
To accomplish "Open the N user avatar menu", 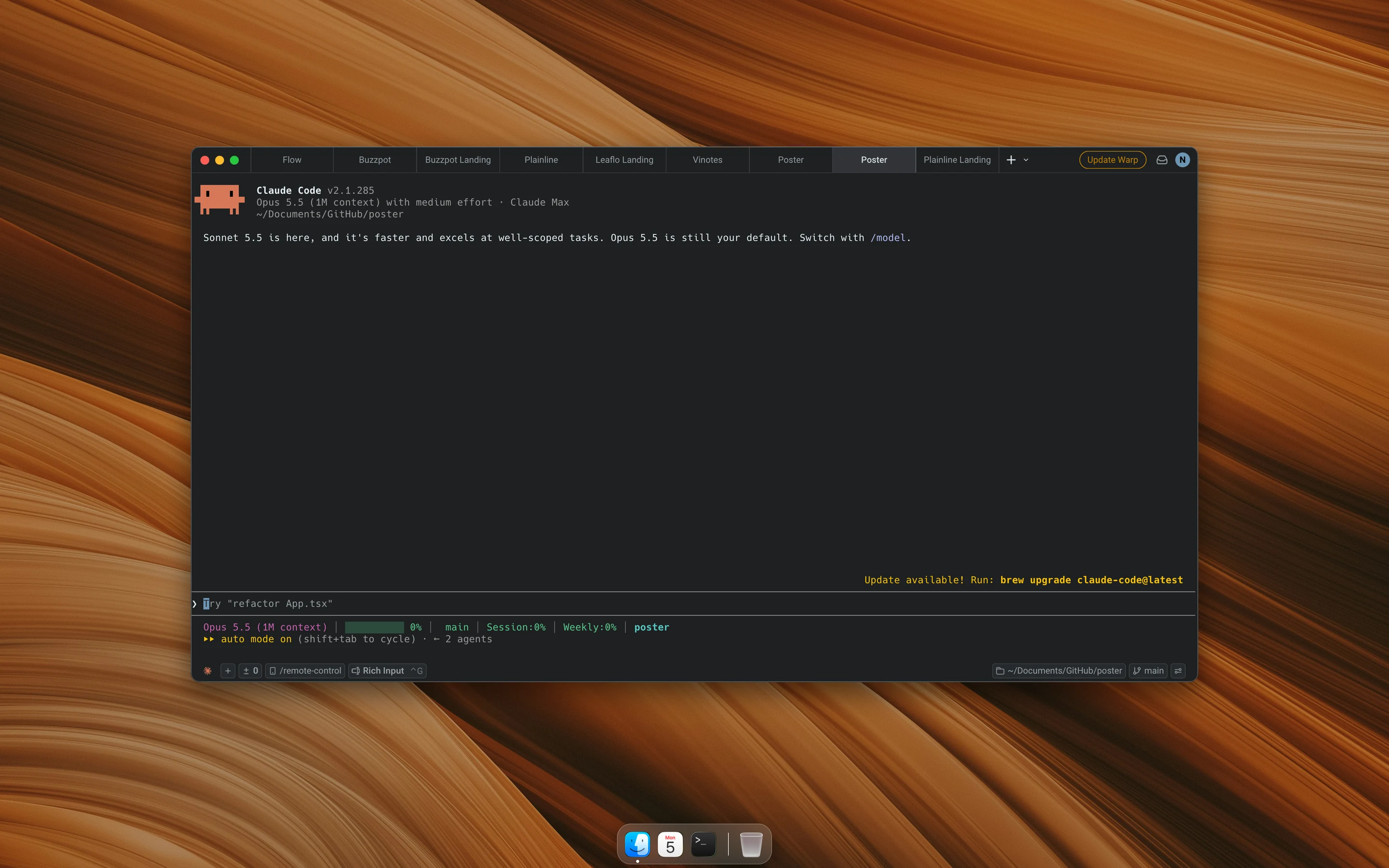I will tap(1183, 160).
